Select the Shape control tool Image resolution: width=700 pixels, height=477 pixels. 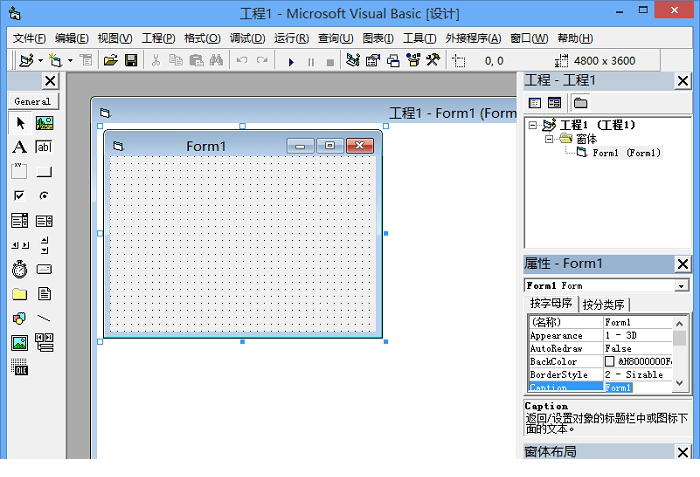click(x=19, y=318)
